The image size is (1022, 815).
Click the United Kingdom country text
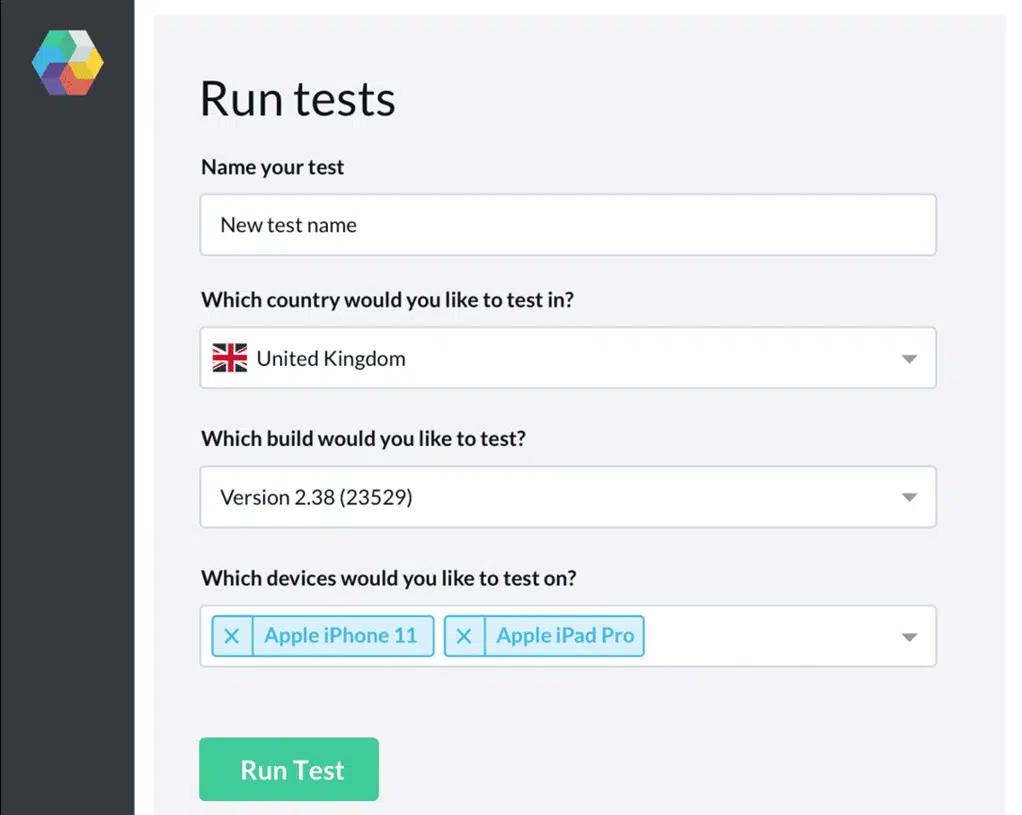click(x=331, y=358)
